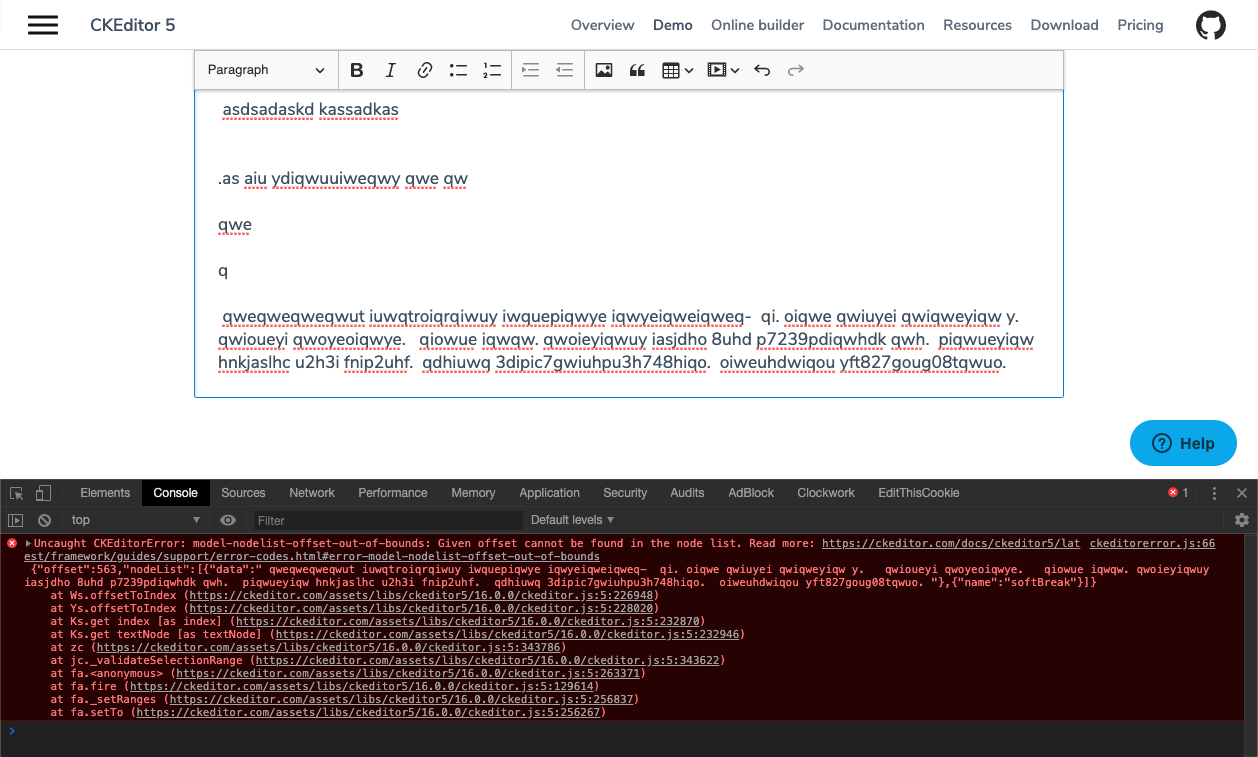Open DevTools settings gear

click(x=1241, y=519)
